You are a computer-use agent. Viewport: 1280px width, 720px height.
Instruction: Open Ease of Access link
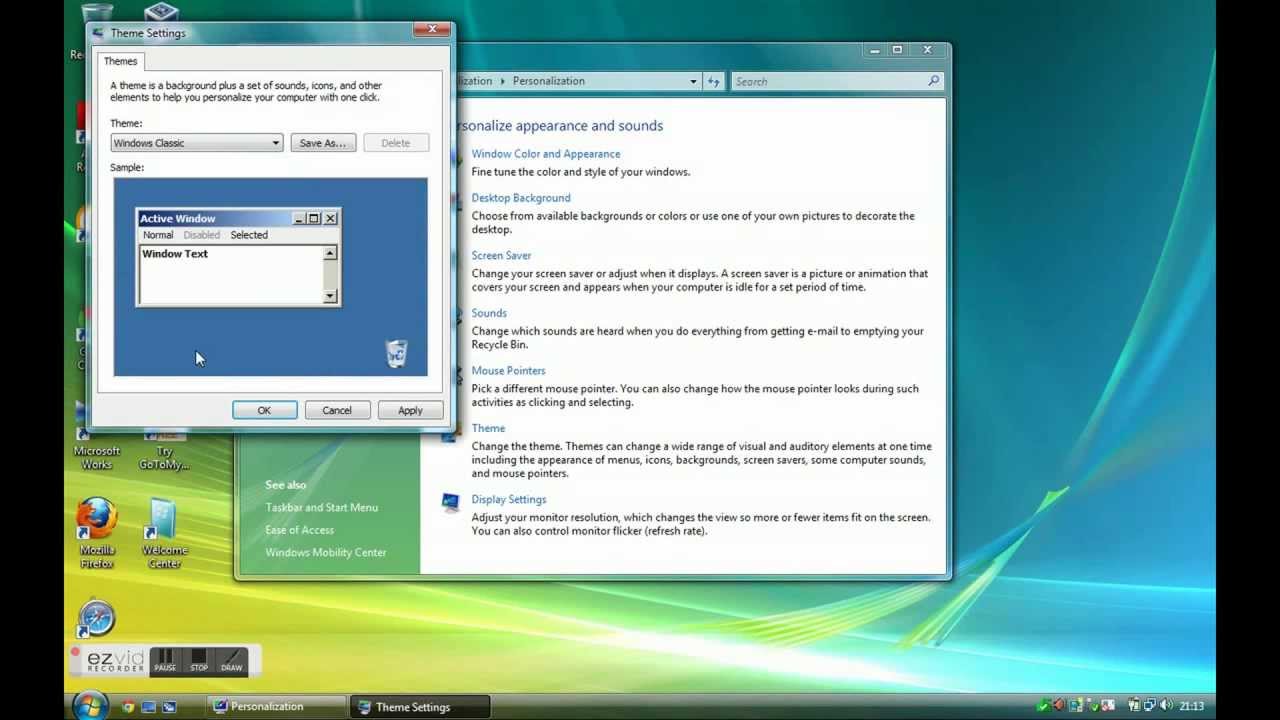(x=300, y=530)
